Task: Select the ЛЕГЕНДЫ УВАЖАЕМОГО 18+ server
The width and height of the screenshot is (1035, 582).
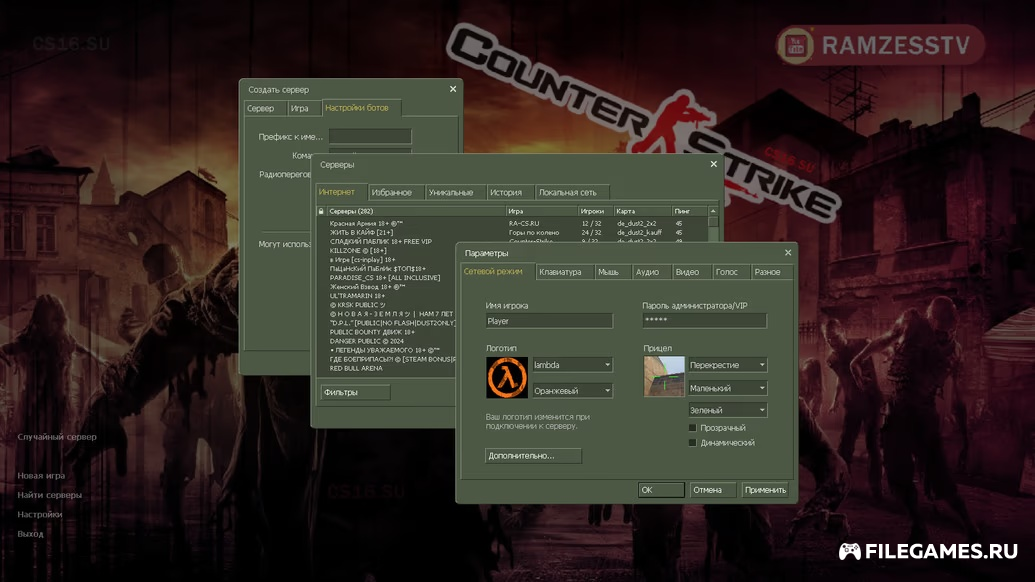Action: (x=386, y=350)
